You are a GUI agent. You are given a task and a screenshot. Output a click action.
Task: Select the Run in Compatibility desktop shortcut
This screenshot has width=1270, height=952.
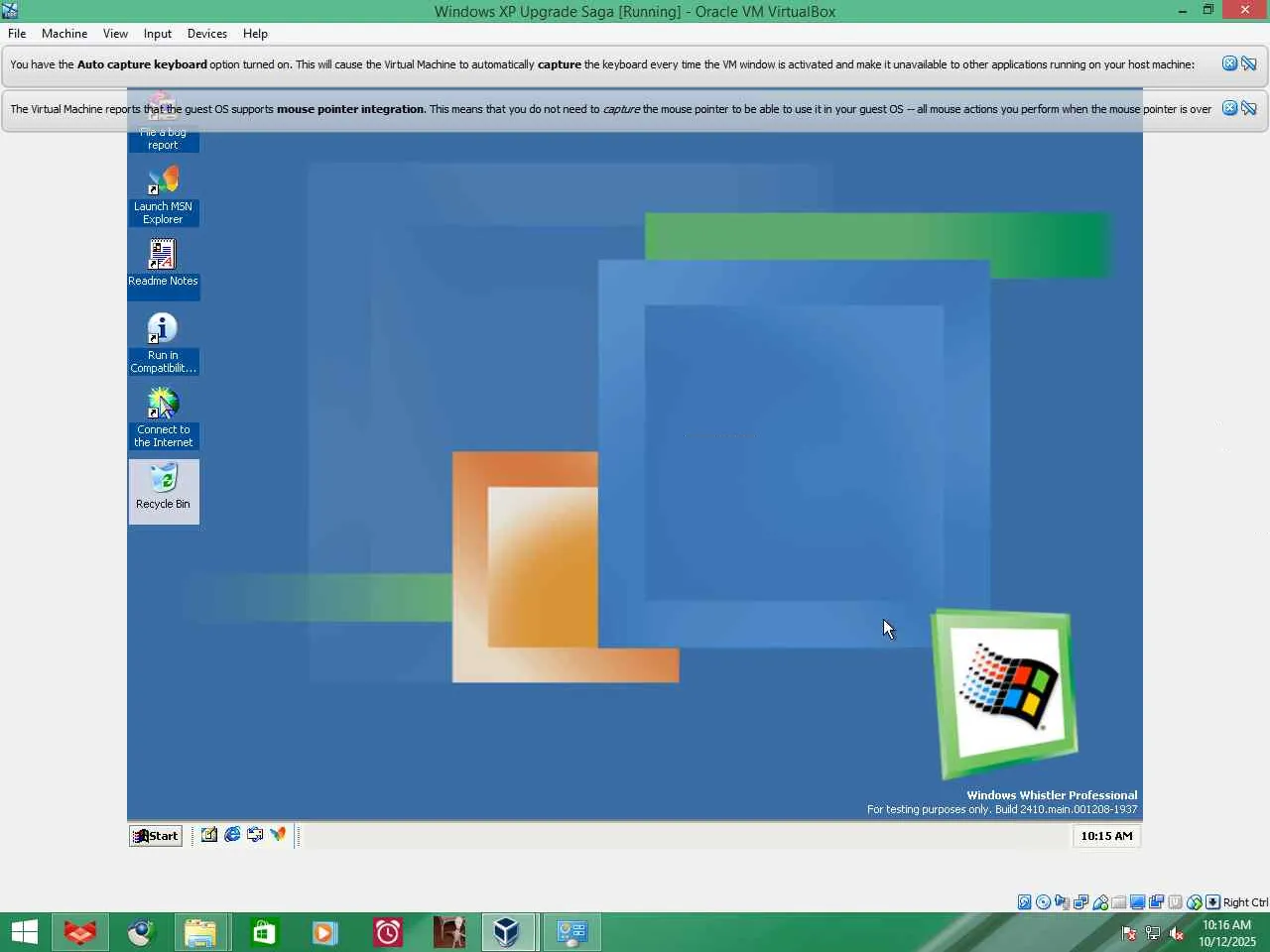(163, 342)
